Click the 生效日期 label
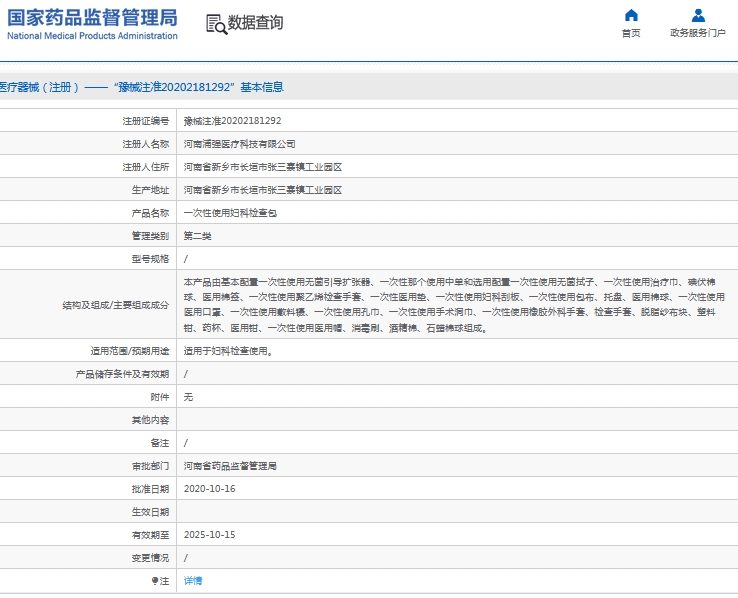 (x=150, y=512)
